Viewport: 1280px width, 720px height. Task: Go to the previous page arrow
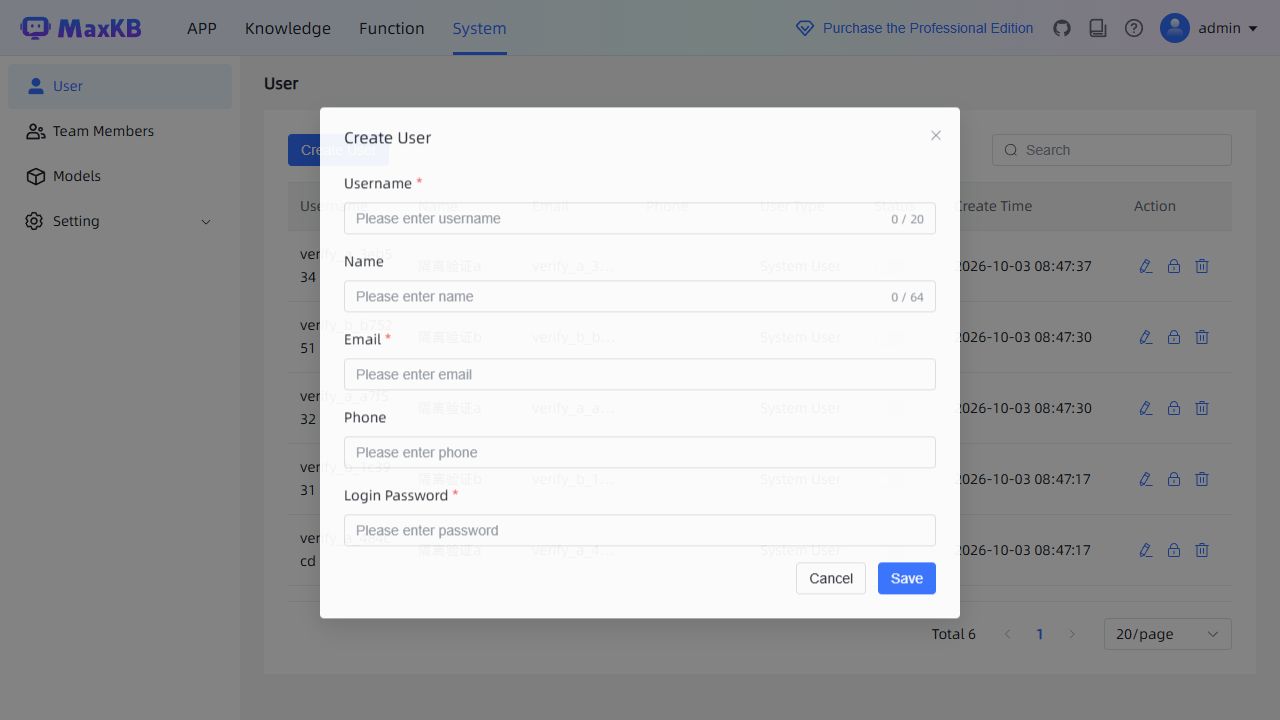[1008, 634]
